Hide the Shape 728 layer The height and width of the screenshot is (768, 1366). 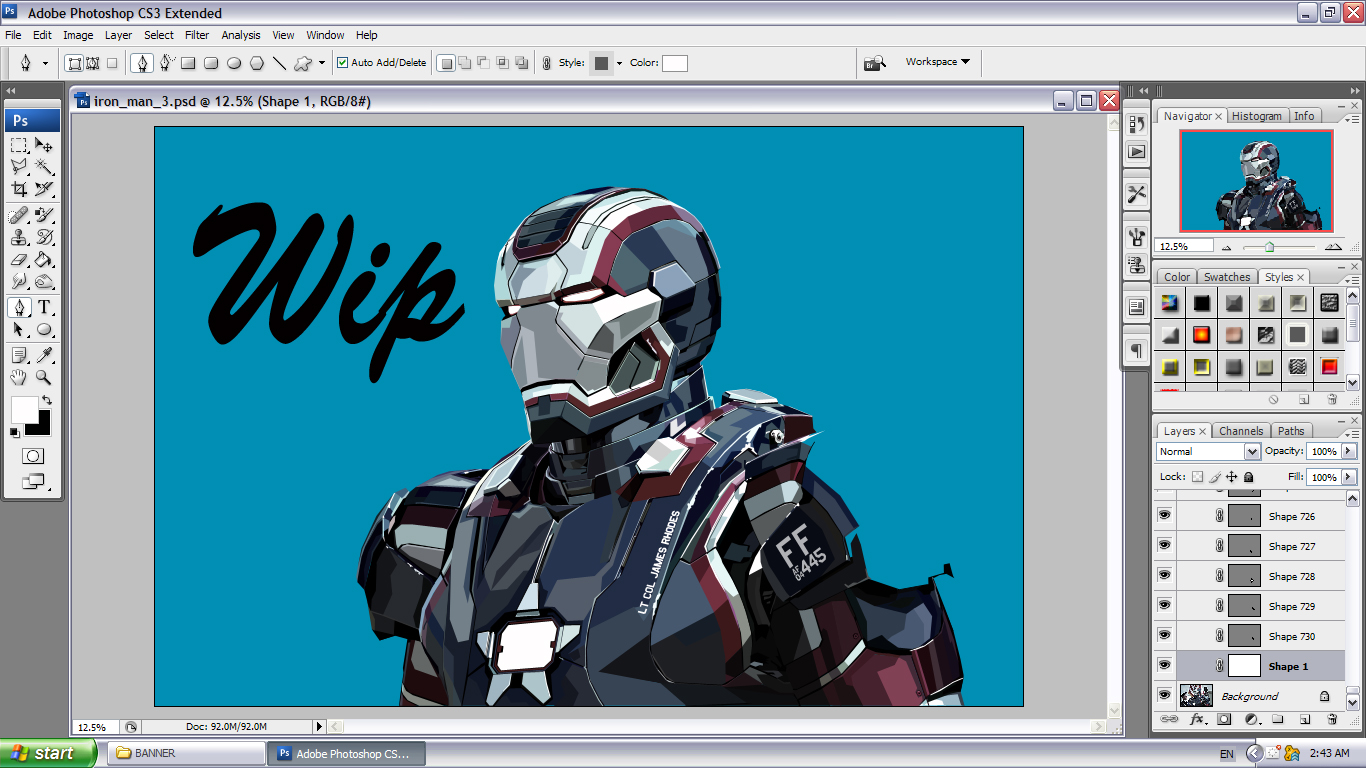pyautogui.click(x=1164, y=576)
